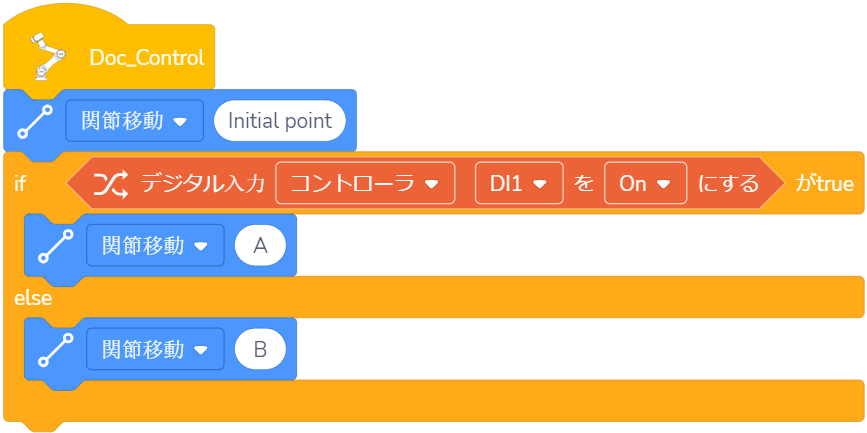Click the path icon on the A move block
The width and height of the screenshot is (867, 433).
(56, 246)
